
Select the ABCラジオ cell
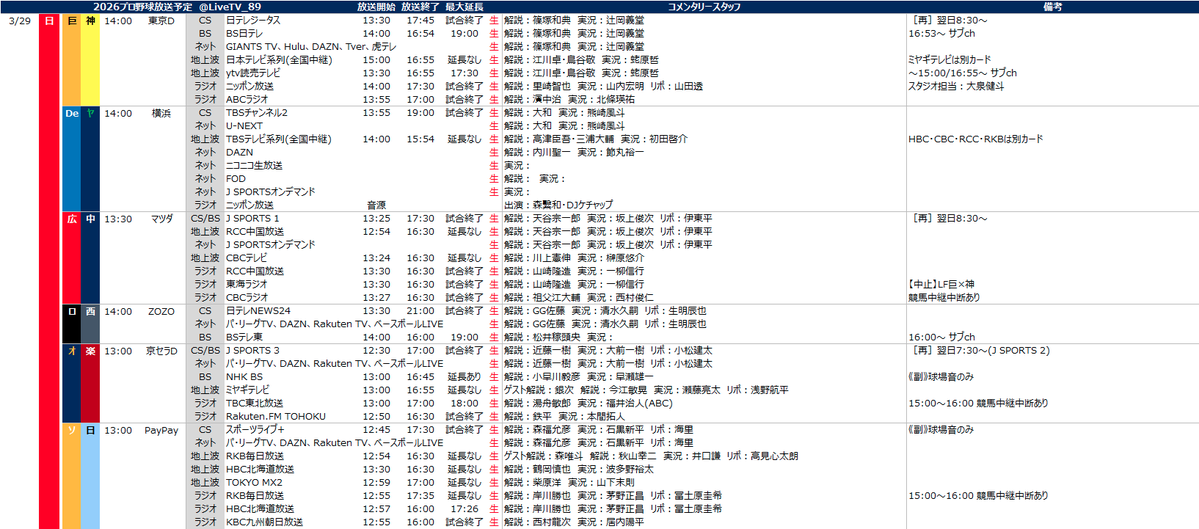pyautogui.click(x=246, y=99)
